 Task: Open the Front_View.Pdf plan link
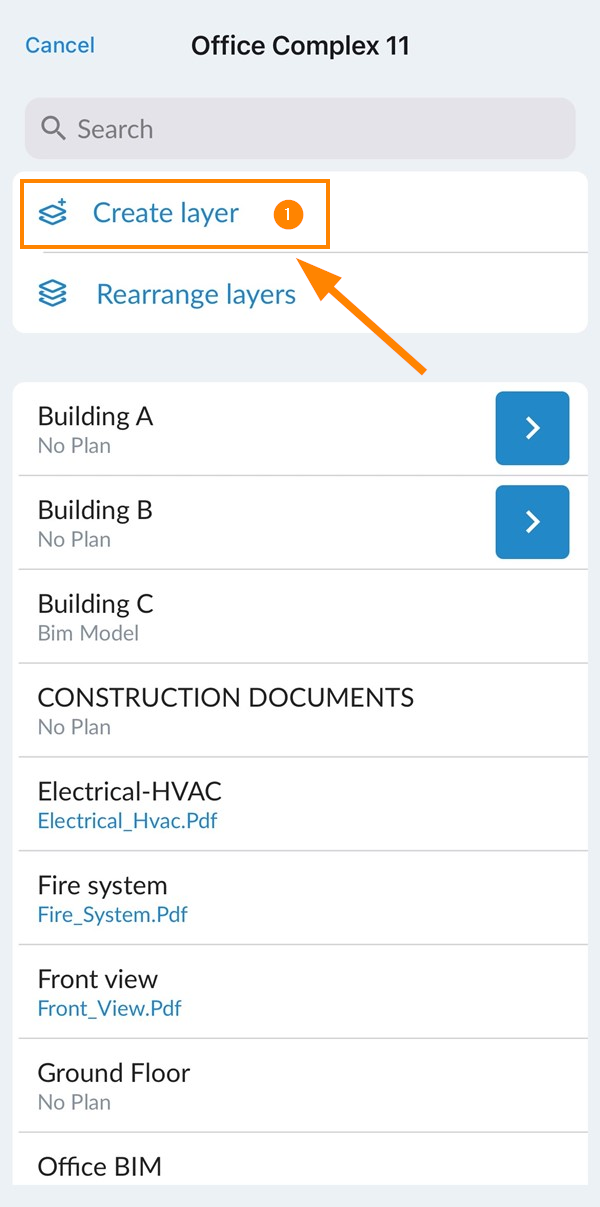(109, 1008)
